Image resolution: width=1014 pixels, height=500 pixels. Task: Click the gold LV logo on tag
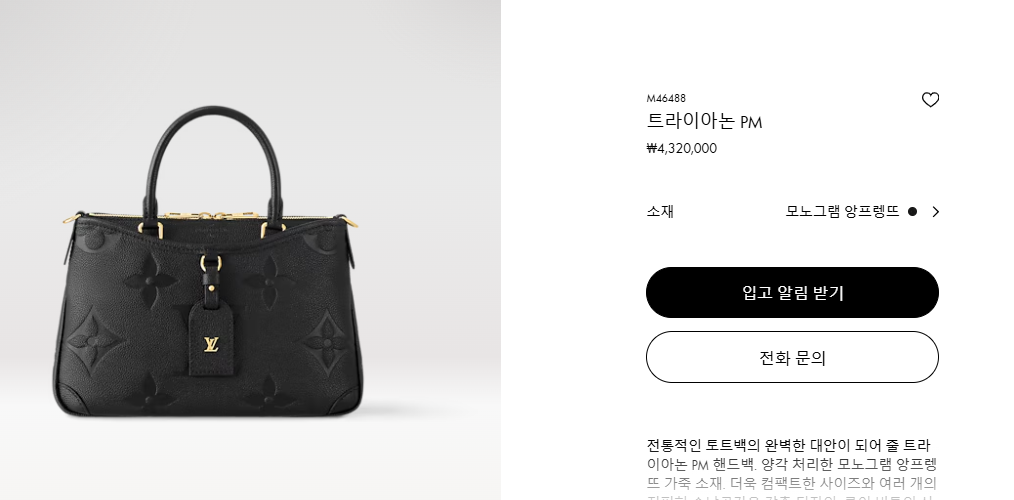[x=211, y=344]
